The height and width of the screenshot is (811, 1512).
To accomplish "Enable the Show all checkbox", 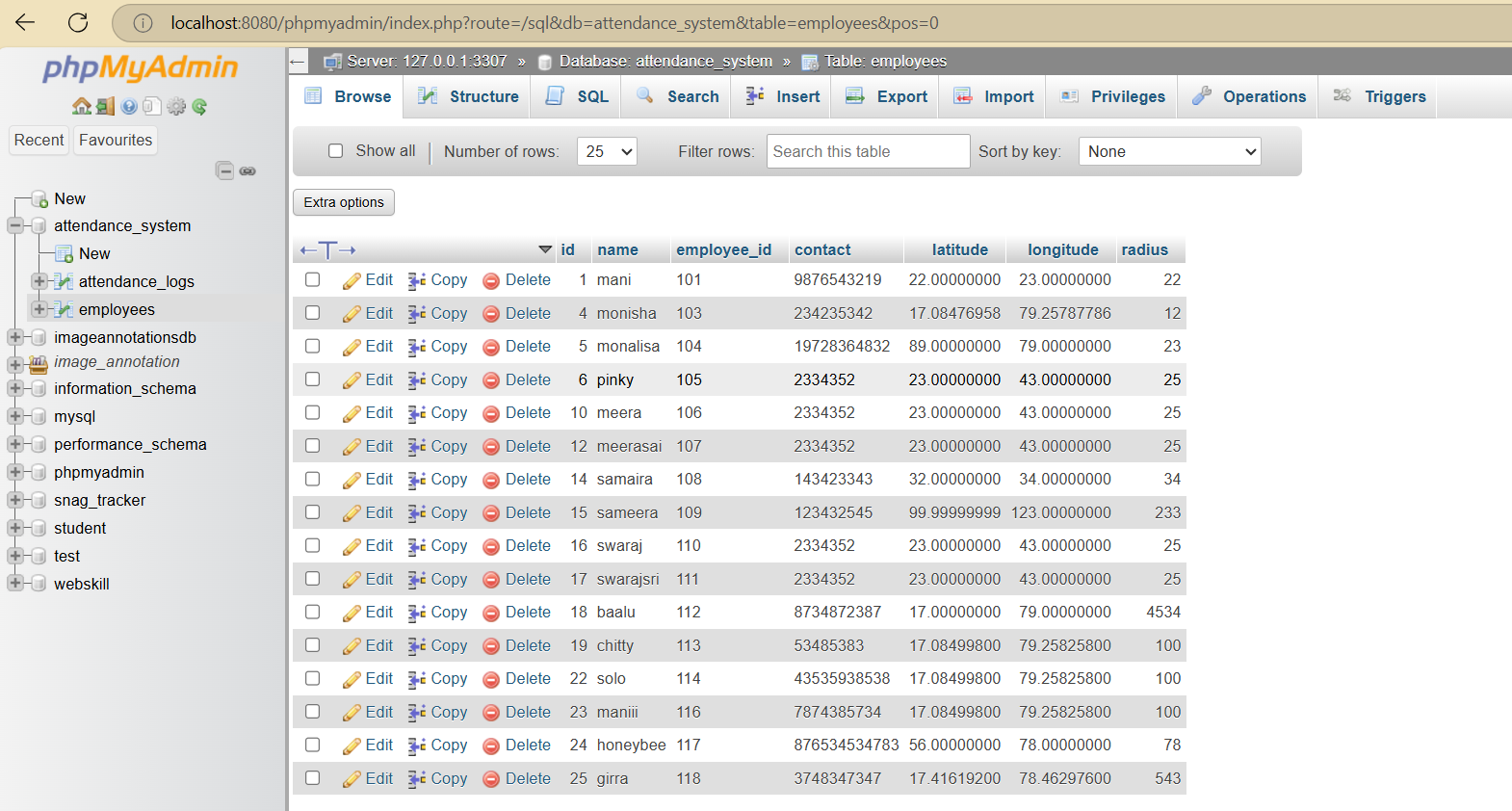I will pos(336,151).
